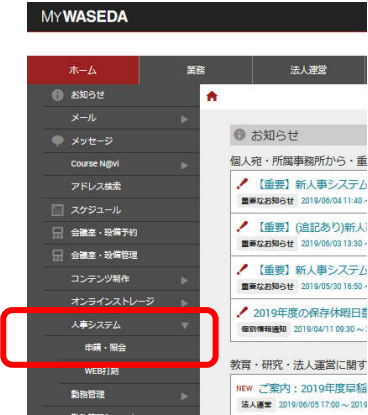Click the red pencil icon beside 2019年度の保存休暇日数

pos(242,312)
